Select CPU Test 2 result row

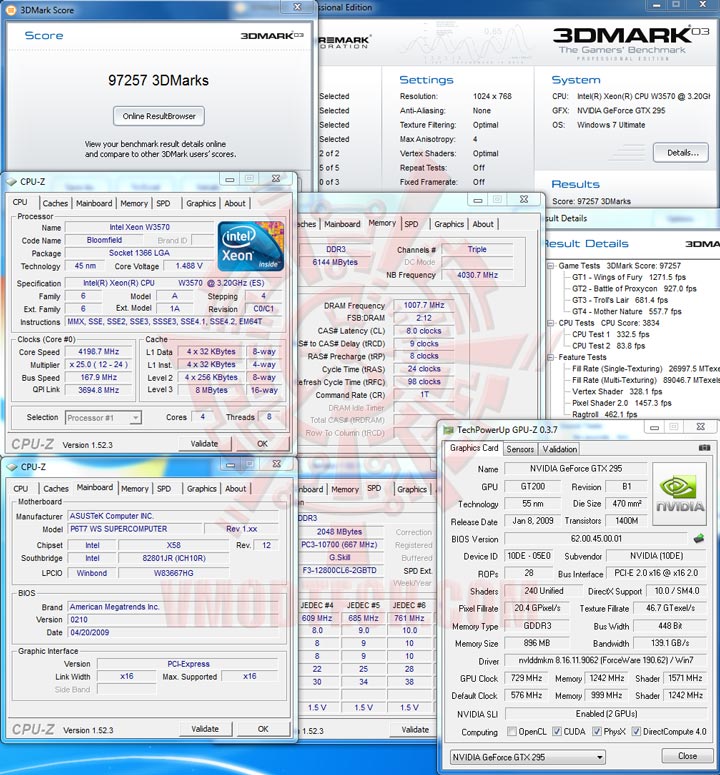608,345
